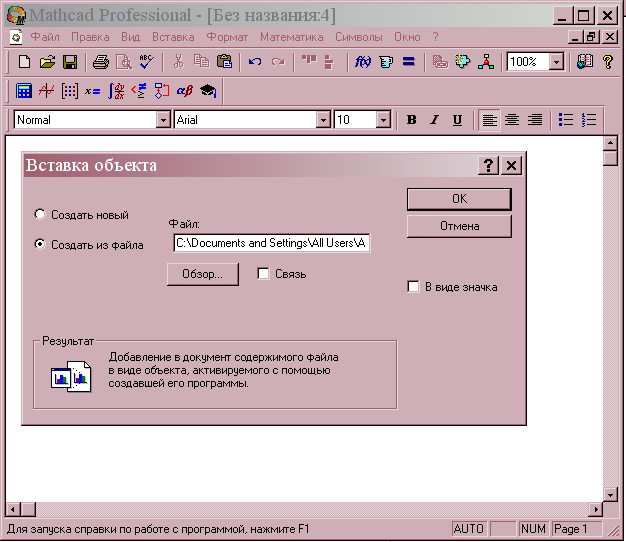Open Calculator palette icon
This screenshot has width=626, height=542.
click(x=24, y=91)
